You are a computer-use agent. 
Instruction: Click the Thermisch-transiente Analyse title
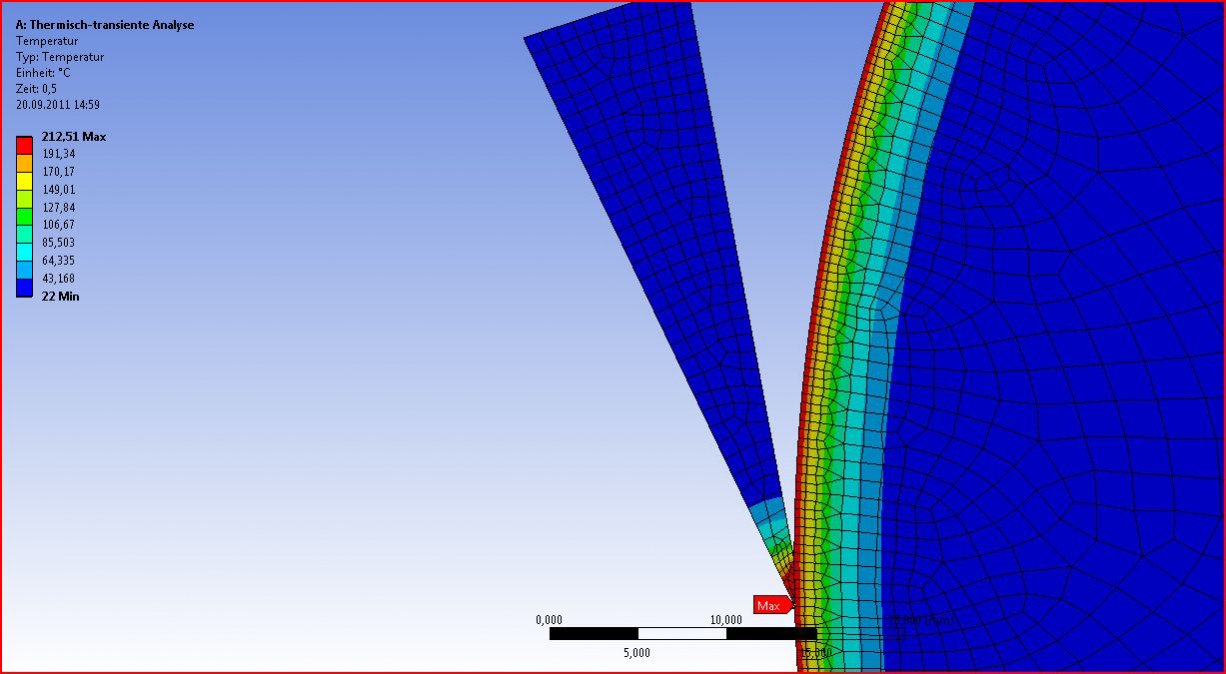[x=105, y=25]
